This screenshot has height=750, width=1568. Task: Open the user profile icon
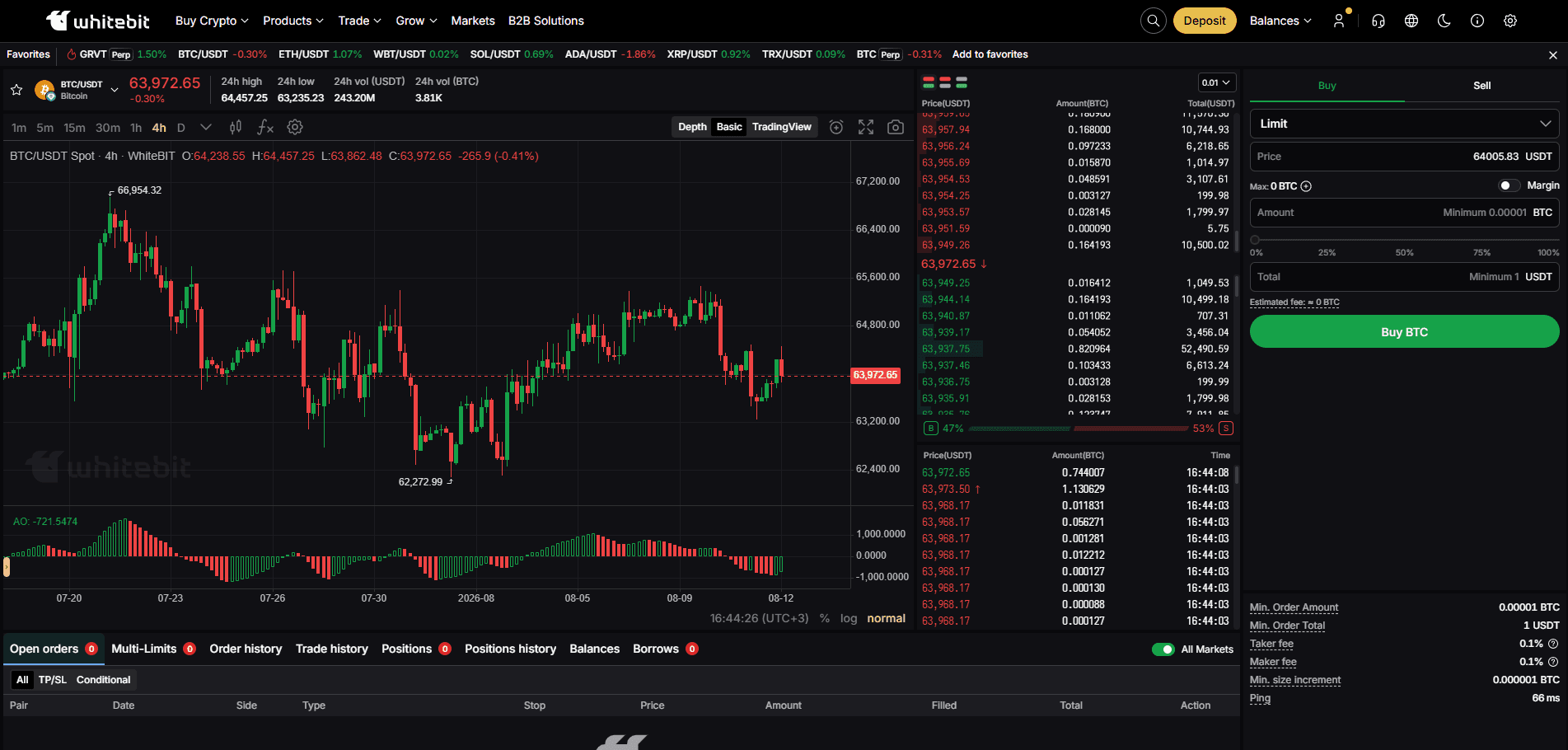(x=1339, y=21)
